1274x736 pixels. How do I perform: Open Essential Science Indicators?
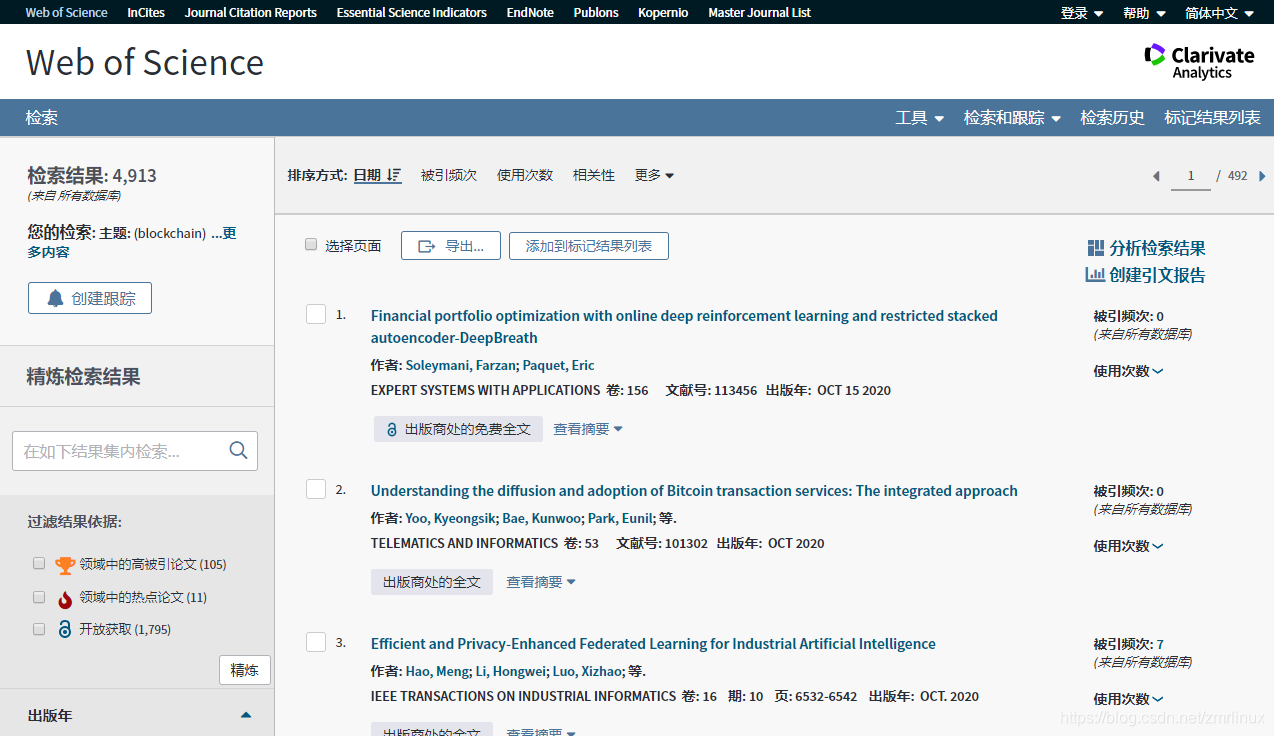point(412,13)
